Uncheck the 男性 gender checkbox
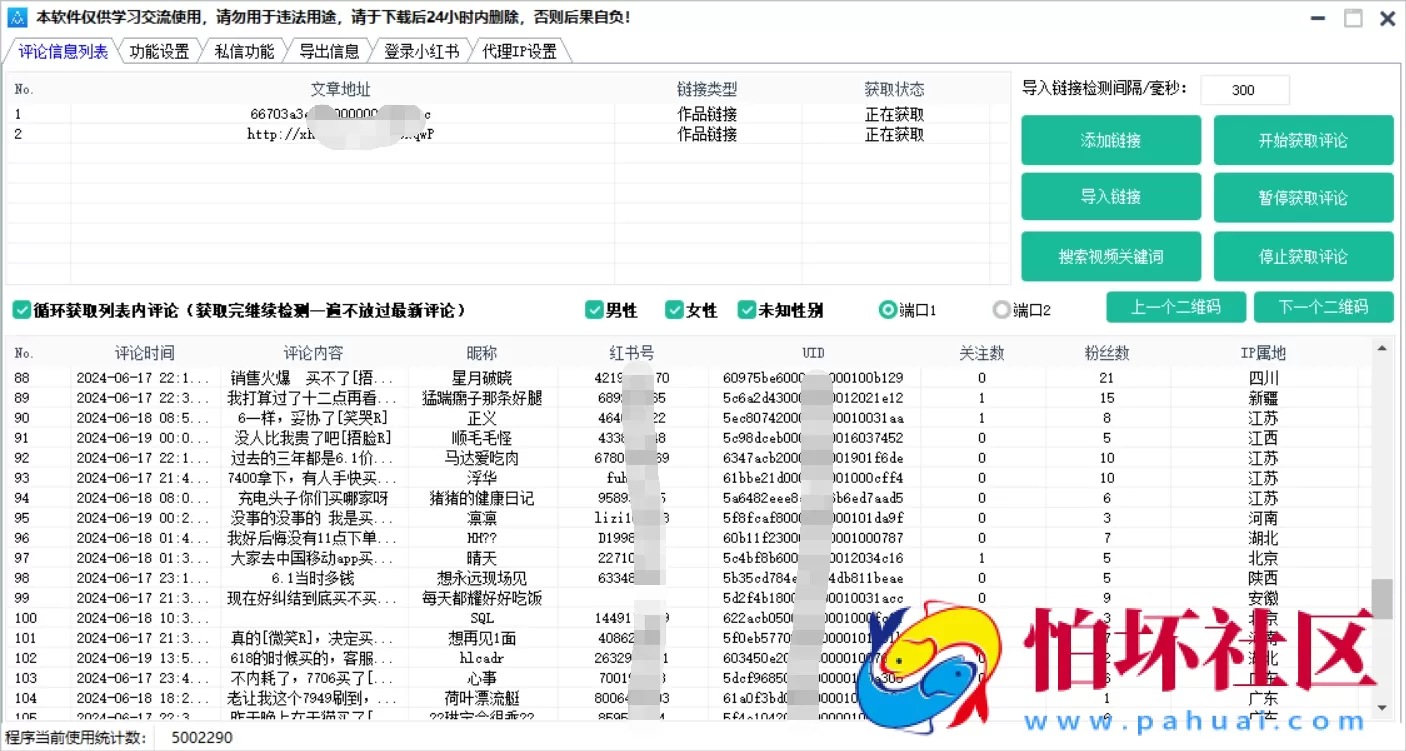This screenshot has height=751, width=1406. coord(594,310)
